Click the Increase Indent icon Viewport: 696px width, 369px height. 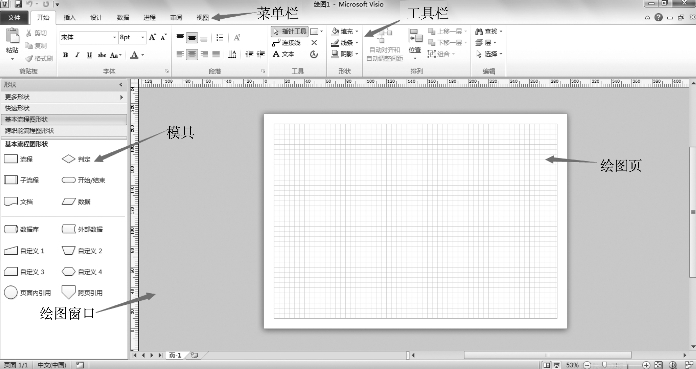(261, 54)
